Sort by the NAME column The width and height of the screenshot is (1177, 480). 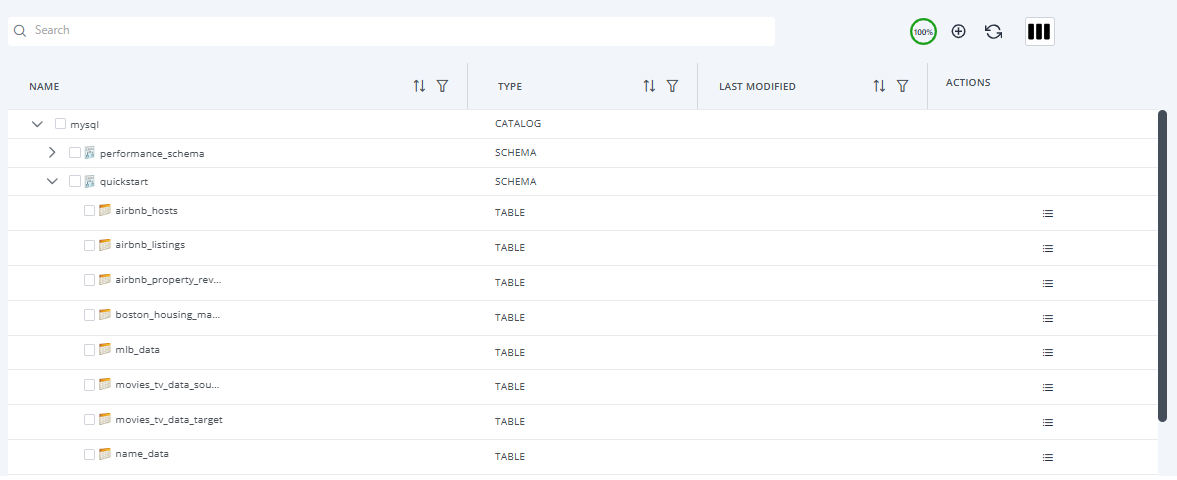[x=420, y=86]
